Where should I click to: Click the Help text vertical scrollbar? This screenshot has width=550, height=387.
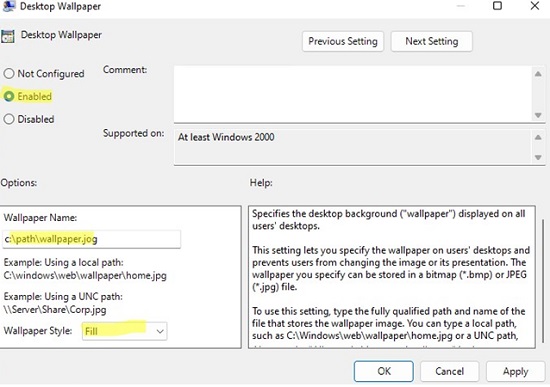(x=543, y=281)
